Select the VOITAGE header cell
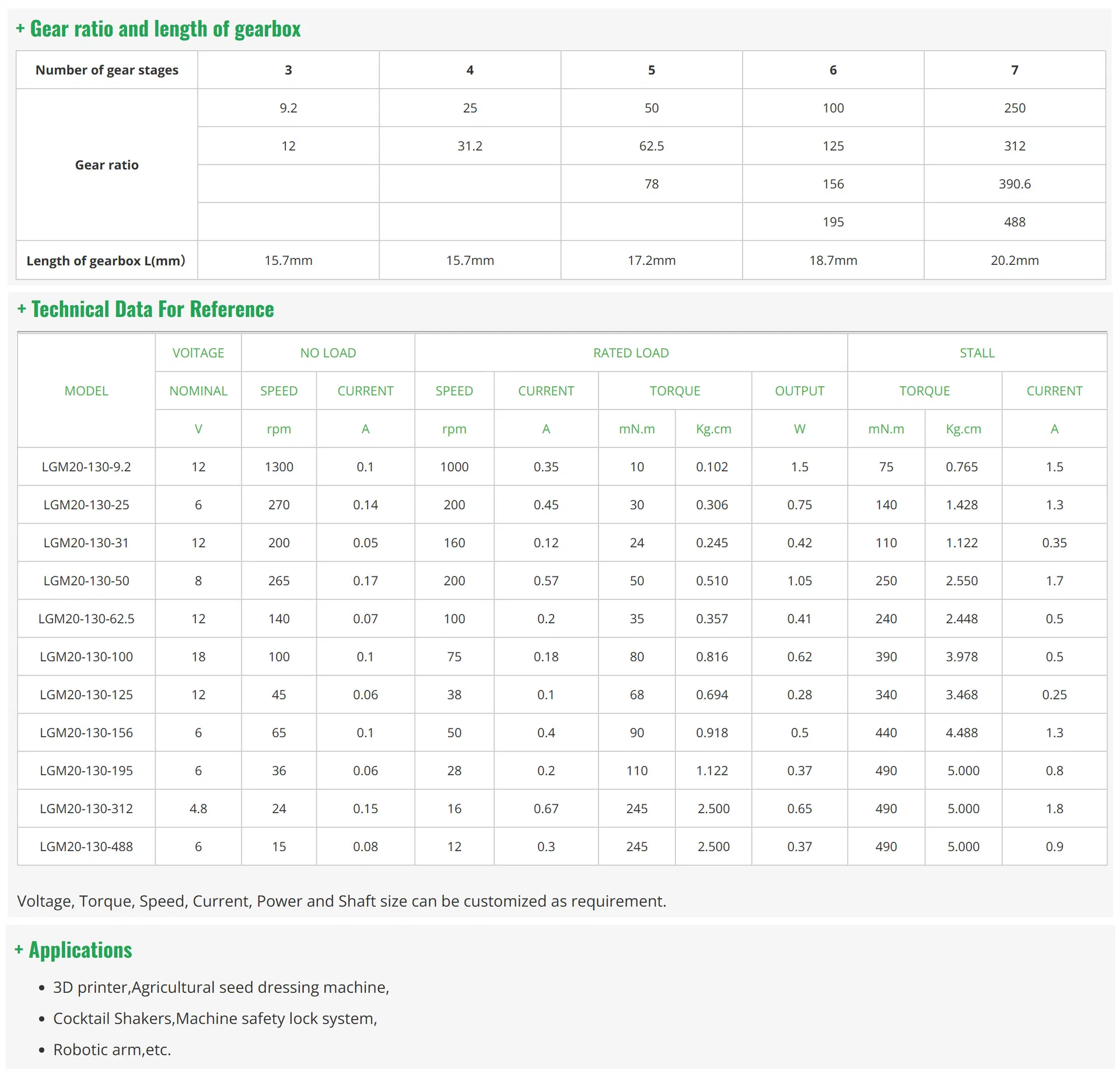 point(198,353)
